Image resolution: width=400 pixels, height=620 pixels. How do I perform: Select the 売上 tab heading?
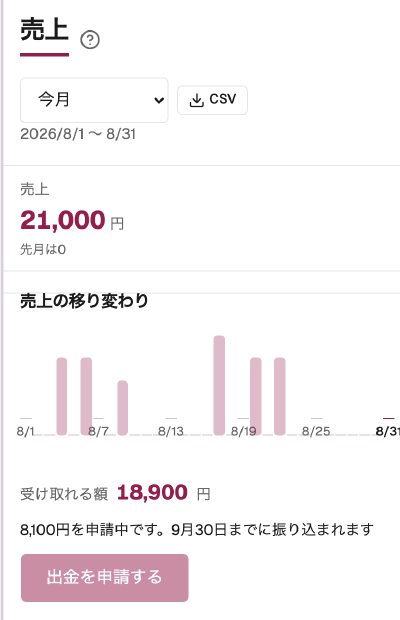point(45,29)
